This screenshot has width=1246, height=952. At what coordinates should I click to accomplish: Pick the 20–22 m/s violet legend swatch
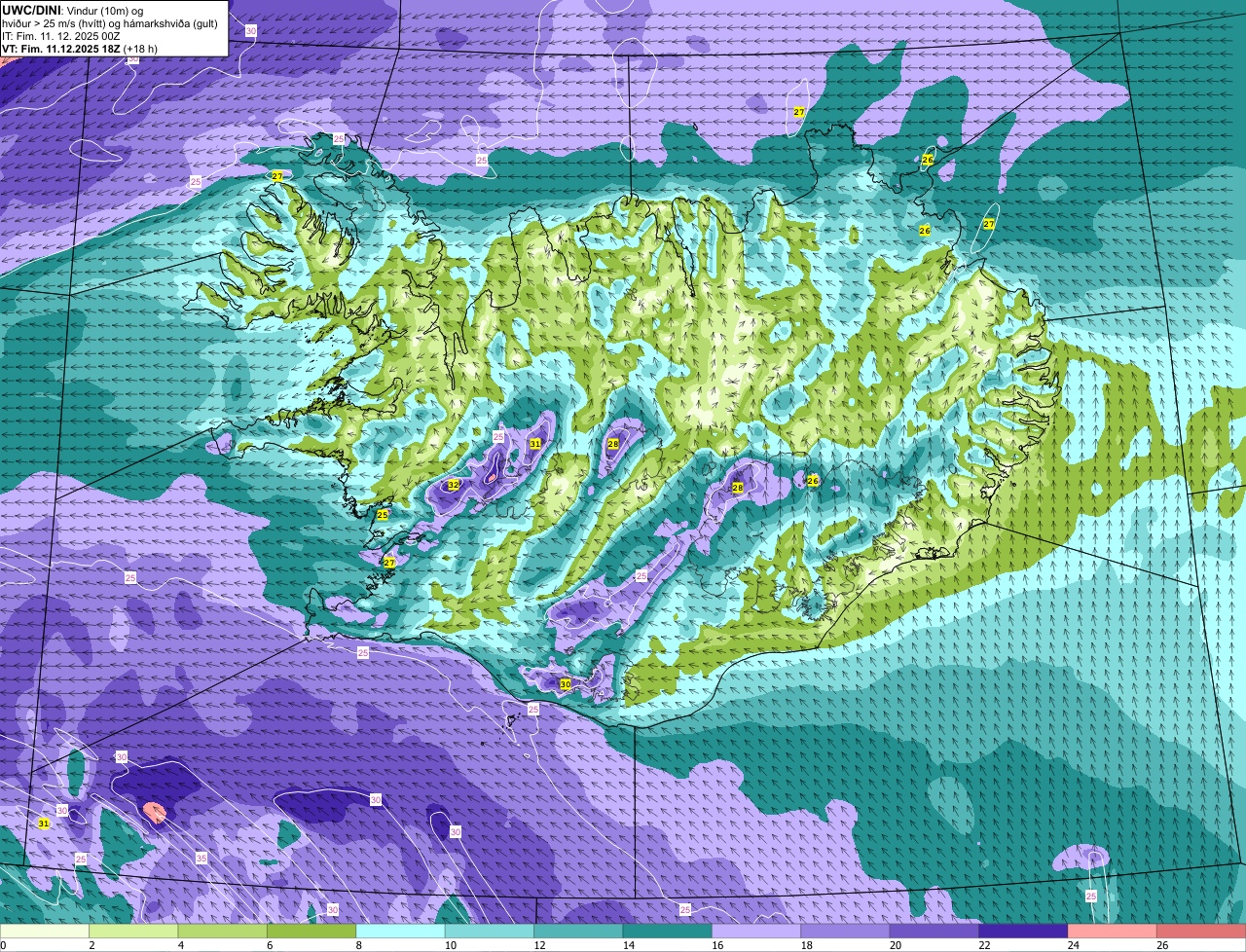(x=935, y=932)
